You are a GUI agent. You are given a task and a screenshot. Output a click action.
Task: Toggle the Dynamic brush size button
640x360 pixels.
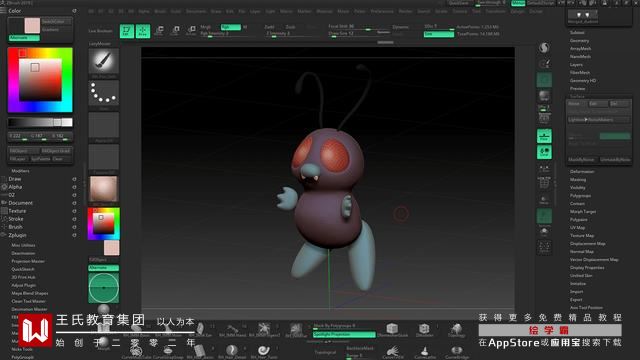pyautogui.click(x=401, y=27)
